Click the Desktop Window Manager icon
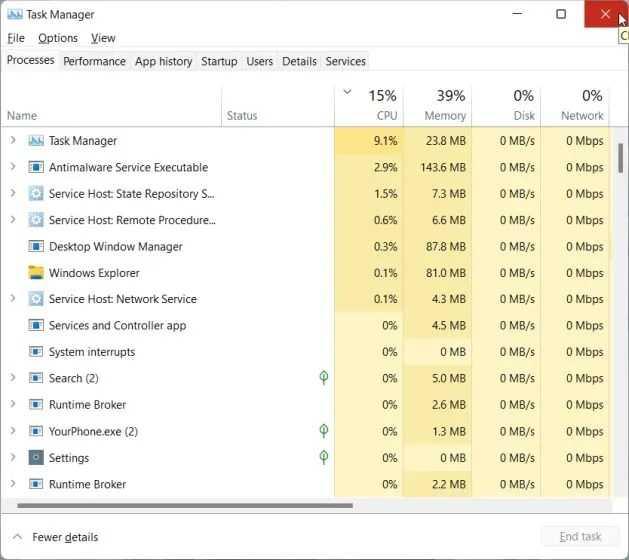 pyautogui.click(x=36, y=246)
